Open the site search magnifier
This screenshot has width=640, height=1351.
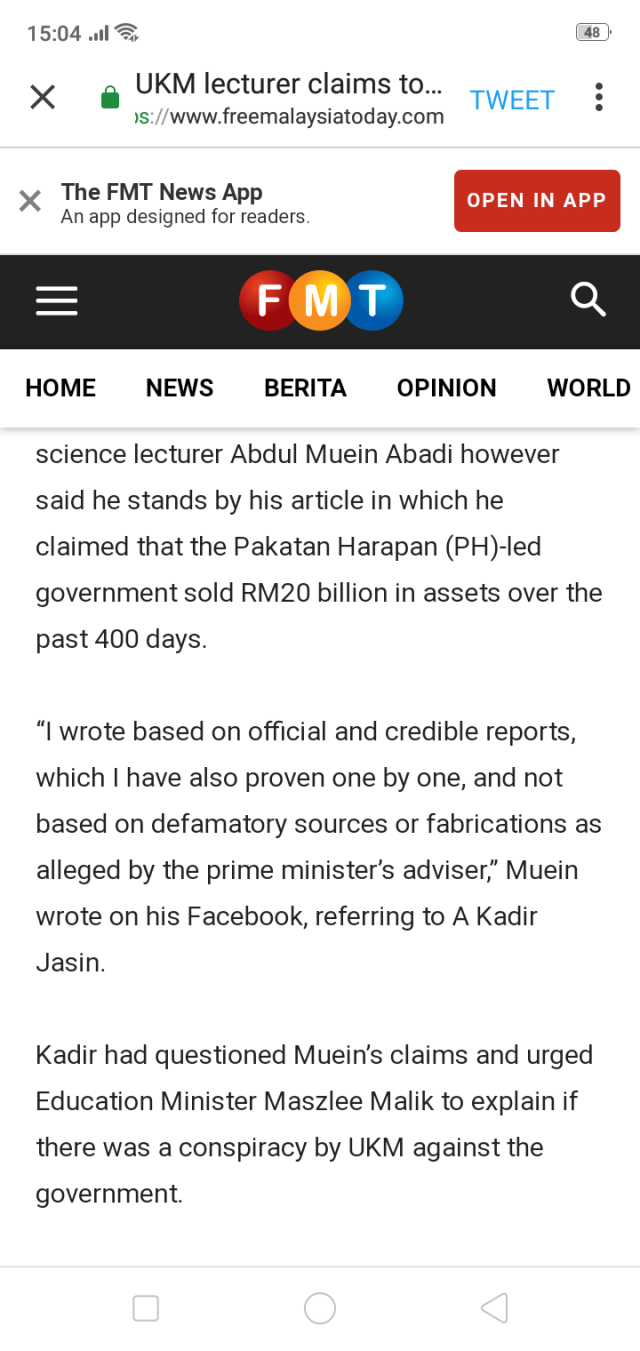pyautogui.click(x=588, y=299)
